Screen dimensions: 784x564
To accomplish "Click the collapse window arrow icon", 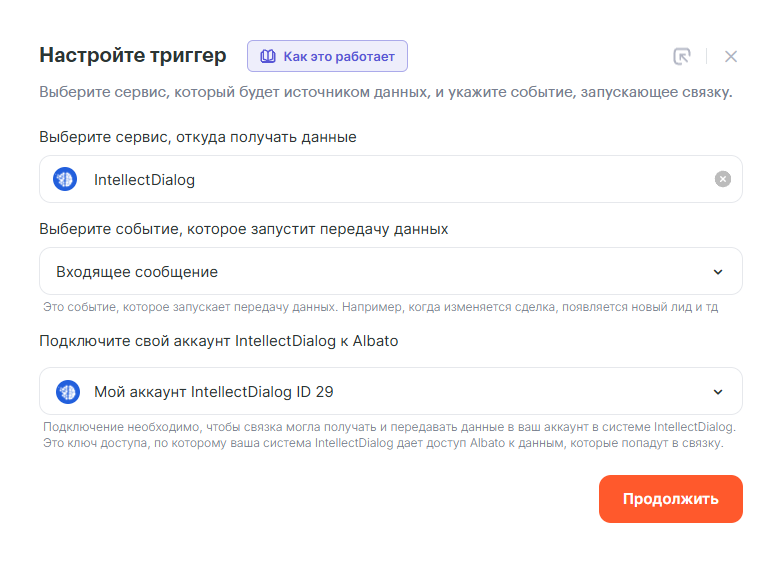I will [x=682, y=56].
